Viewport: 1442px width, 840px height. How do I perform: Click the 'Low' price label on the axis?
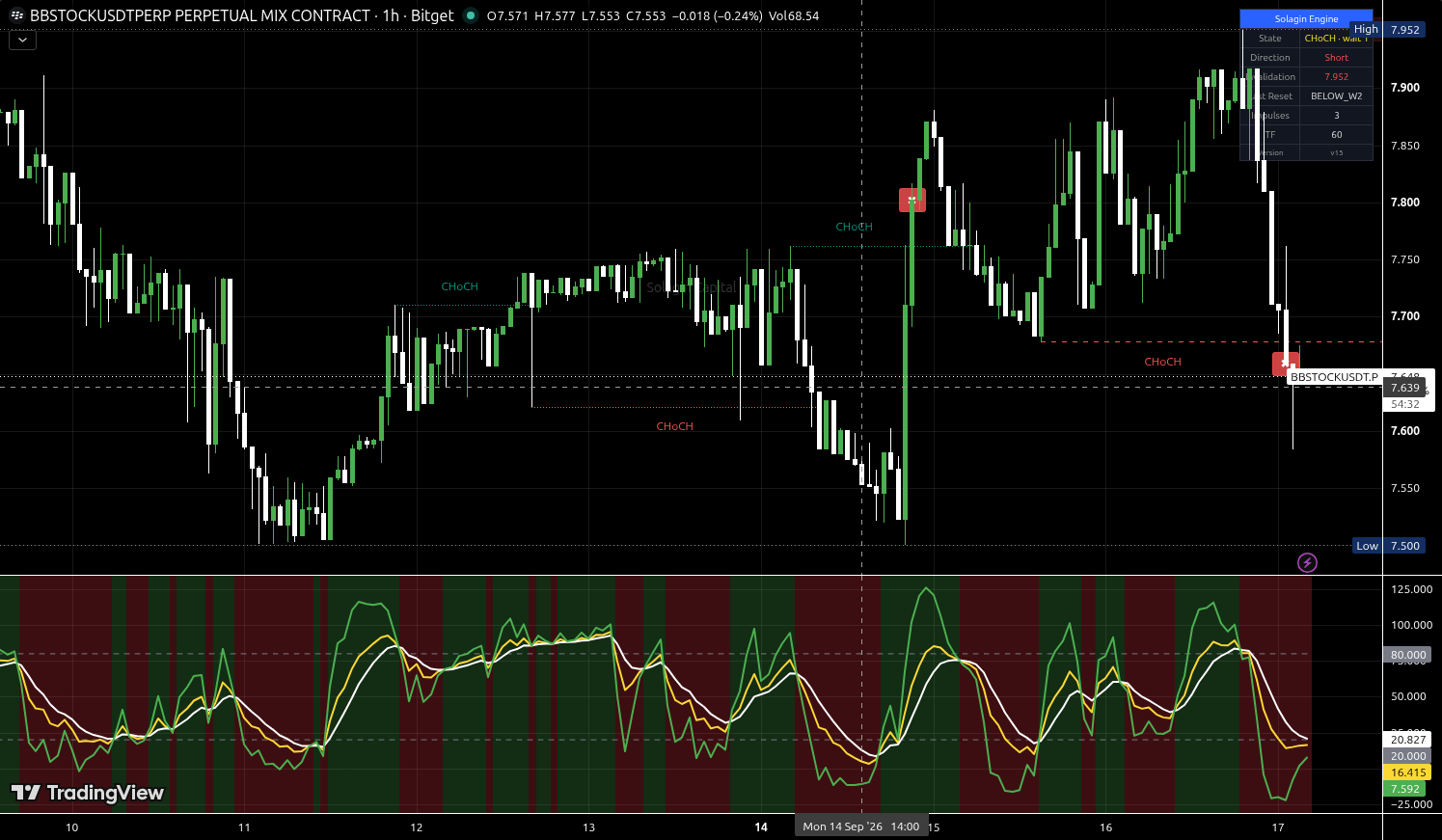[1368, 546]
